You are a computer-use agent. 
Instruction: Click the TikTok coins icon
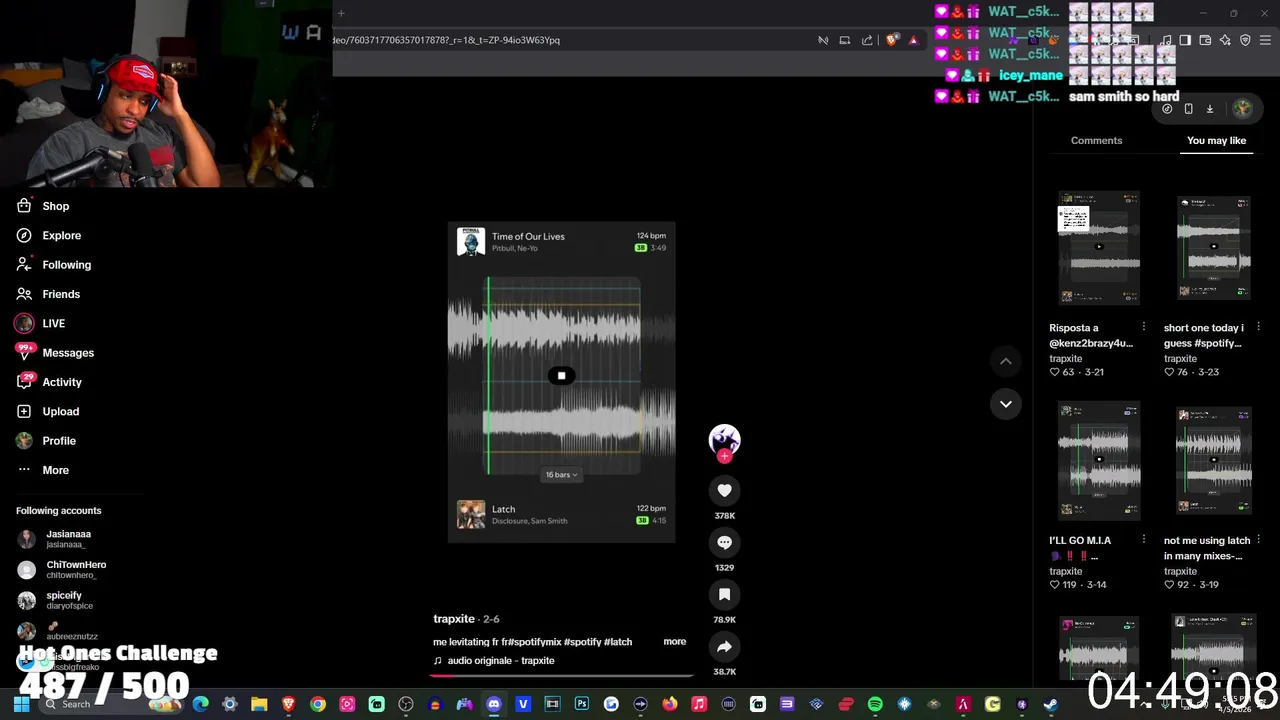click(x=1167, y=109)
